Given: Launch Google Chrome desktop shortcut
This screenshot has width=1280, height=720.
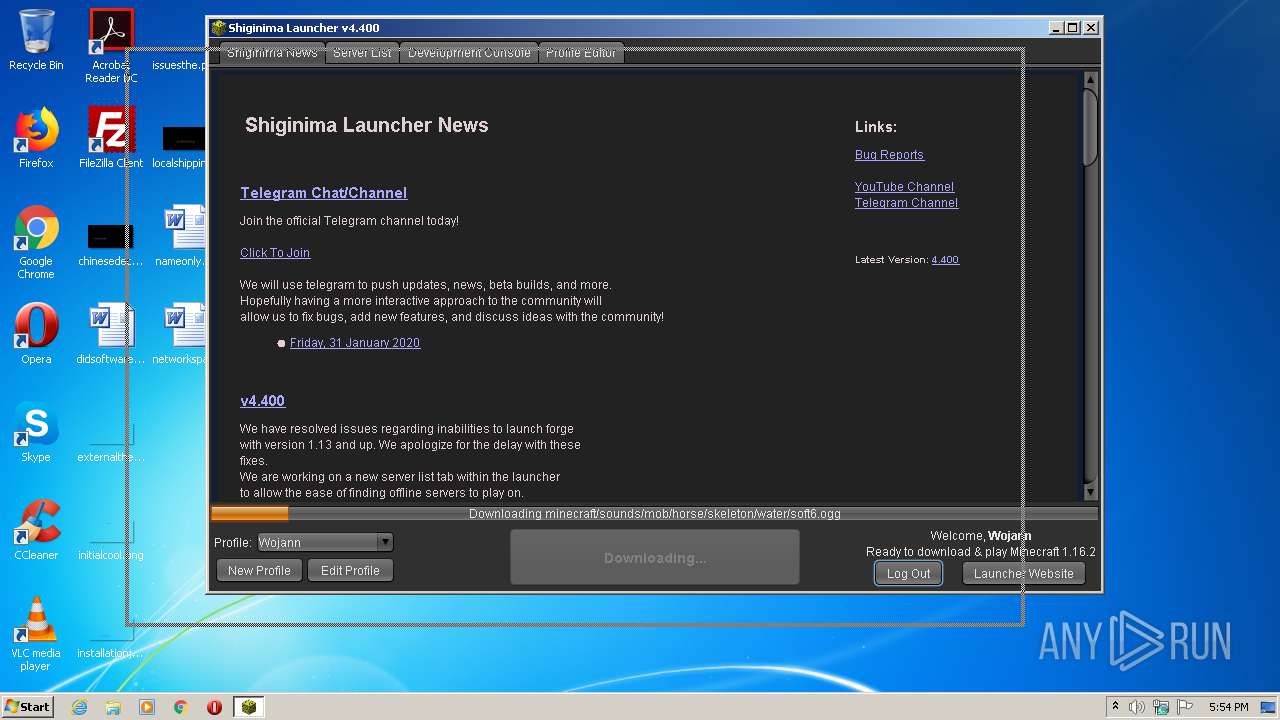Looking at the screenshot, I should tap(36, 242).
